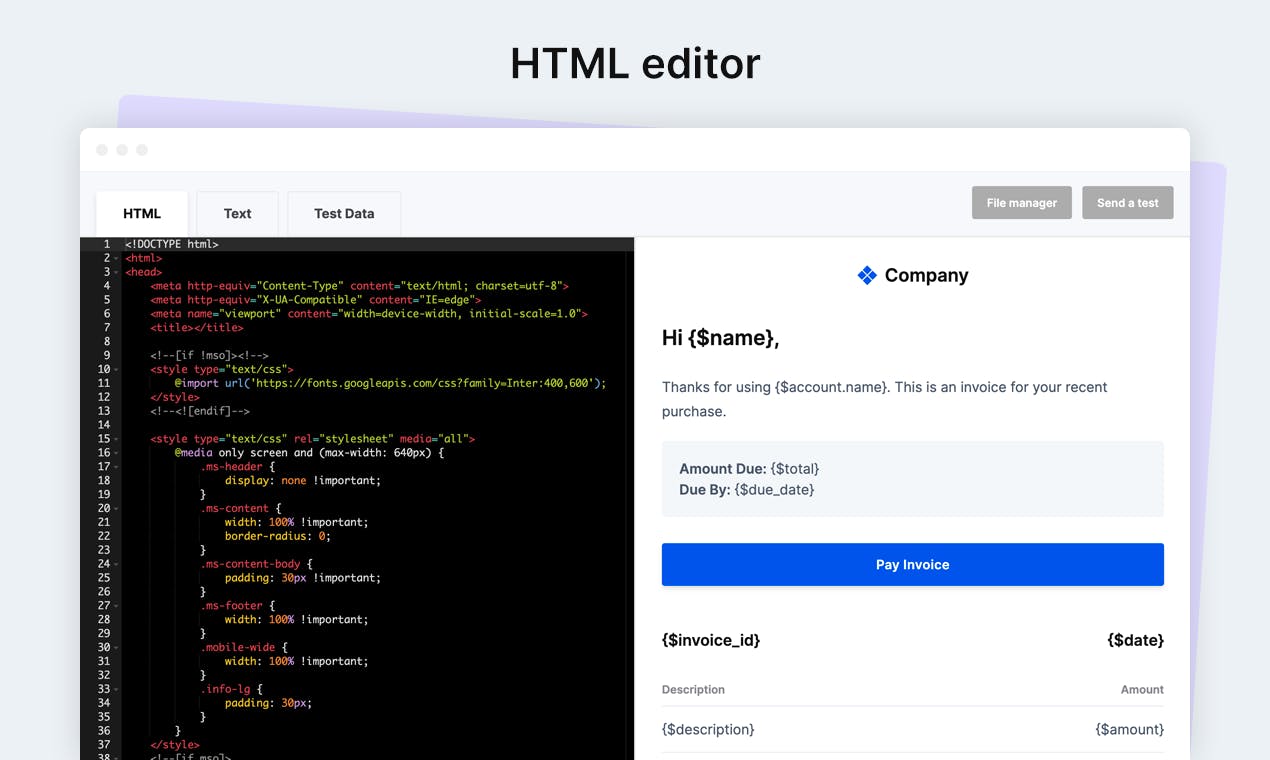Fold the .ms-header rule on line 17
1270x760 pixels.
pyautogui.click(x=116, y=467)
